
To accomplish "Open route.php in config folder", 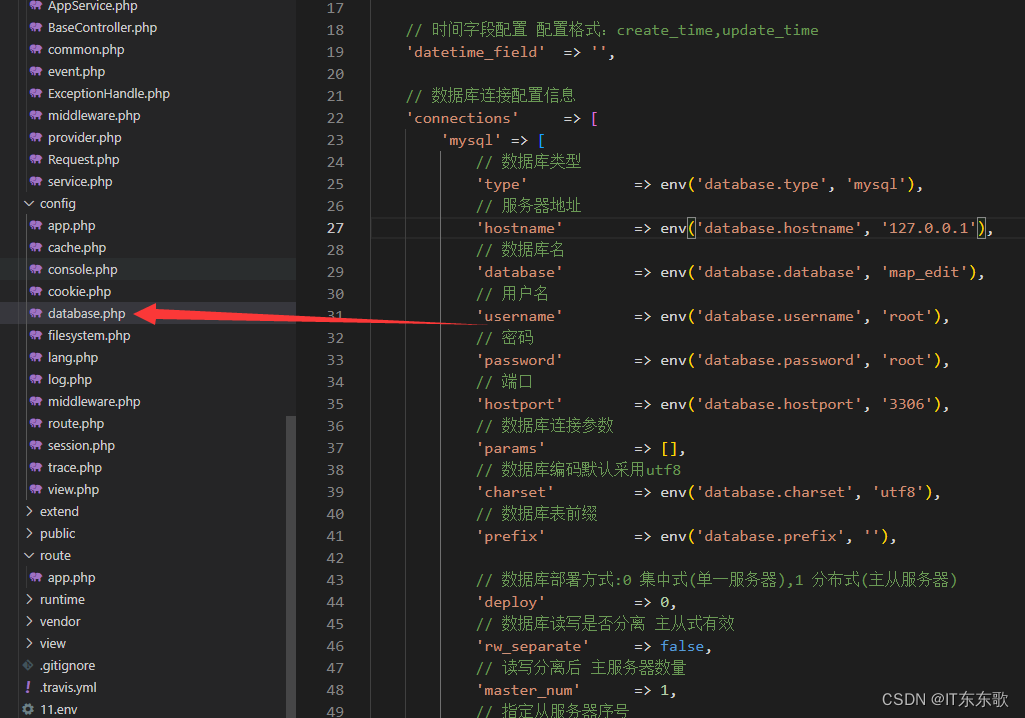I will (76, 424).
